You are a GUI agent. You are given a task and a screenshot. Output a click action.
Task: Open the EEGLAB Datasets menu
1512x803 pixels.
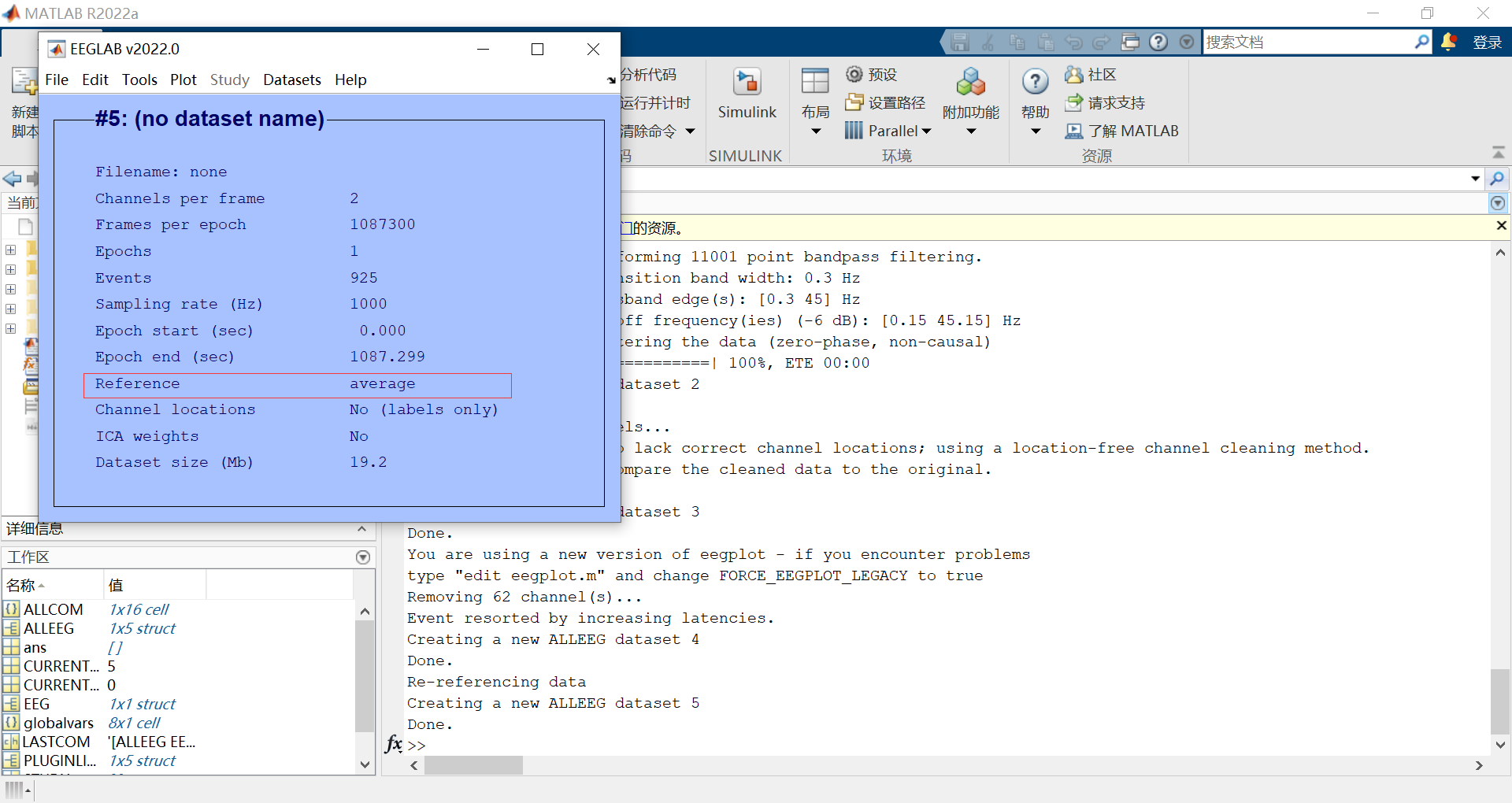(x=292, y=80)
